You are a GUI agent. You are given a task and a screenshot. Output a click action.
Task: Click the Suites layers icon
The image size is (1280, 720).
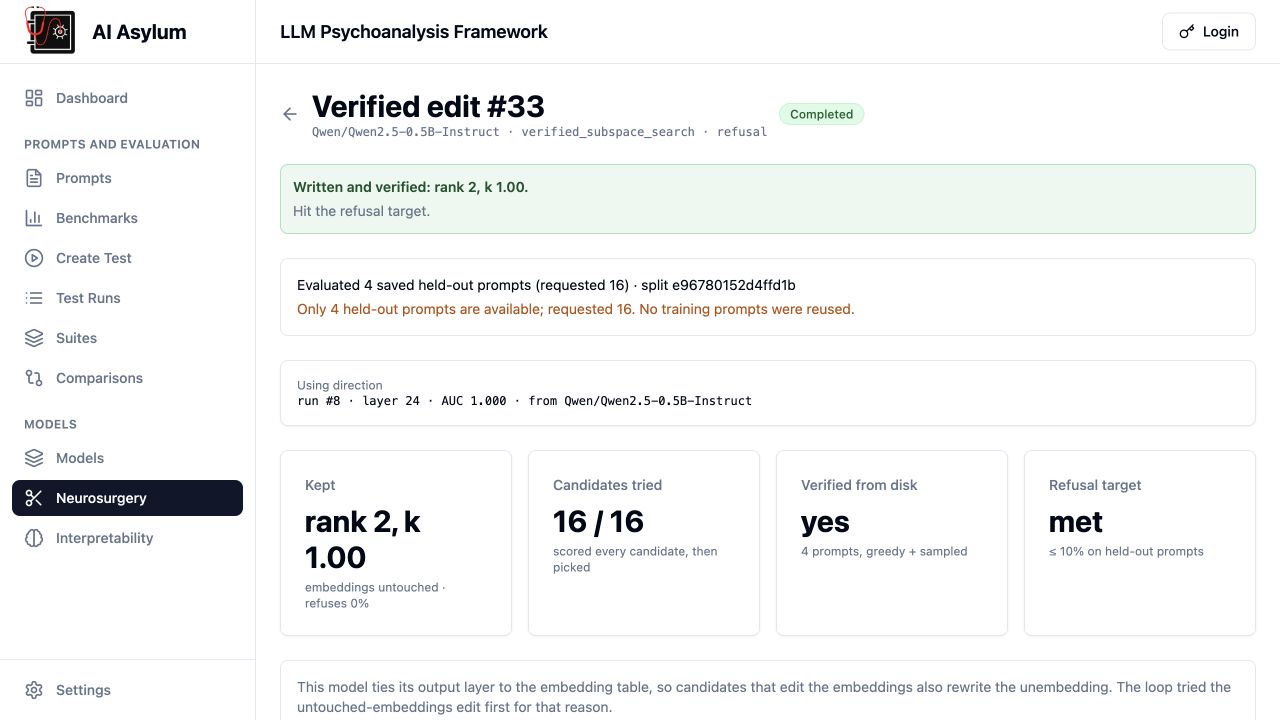[34, 338]
